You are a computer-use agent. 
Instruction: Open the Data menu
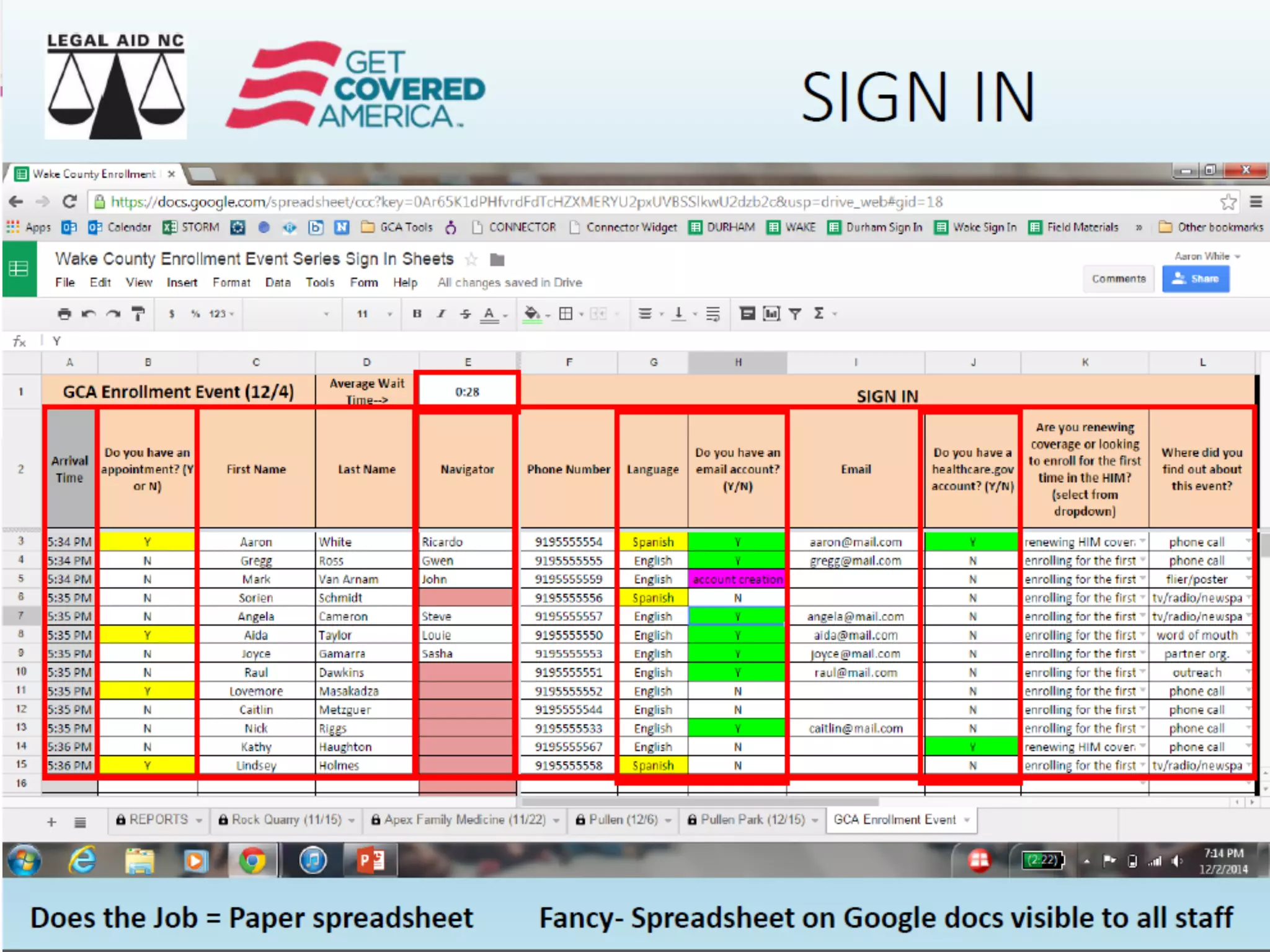278,283
